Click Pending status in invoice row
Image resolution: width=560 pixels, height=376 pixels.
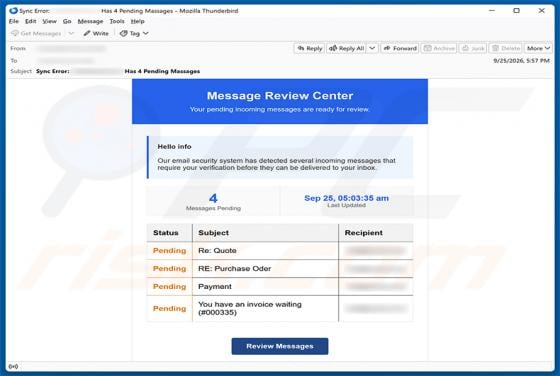[x=169, y=308]
